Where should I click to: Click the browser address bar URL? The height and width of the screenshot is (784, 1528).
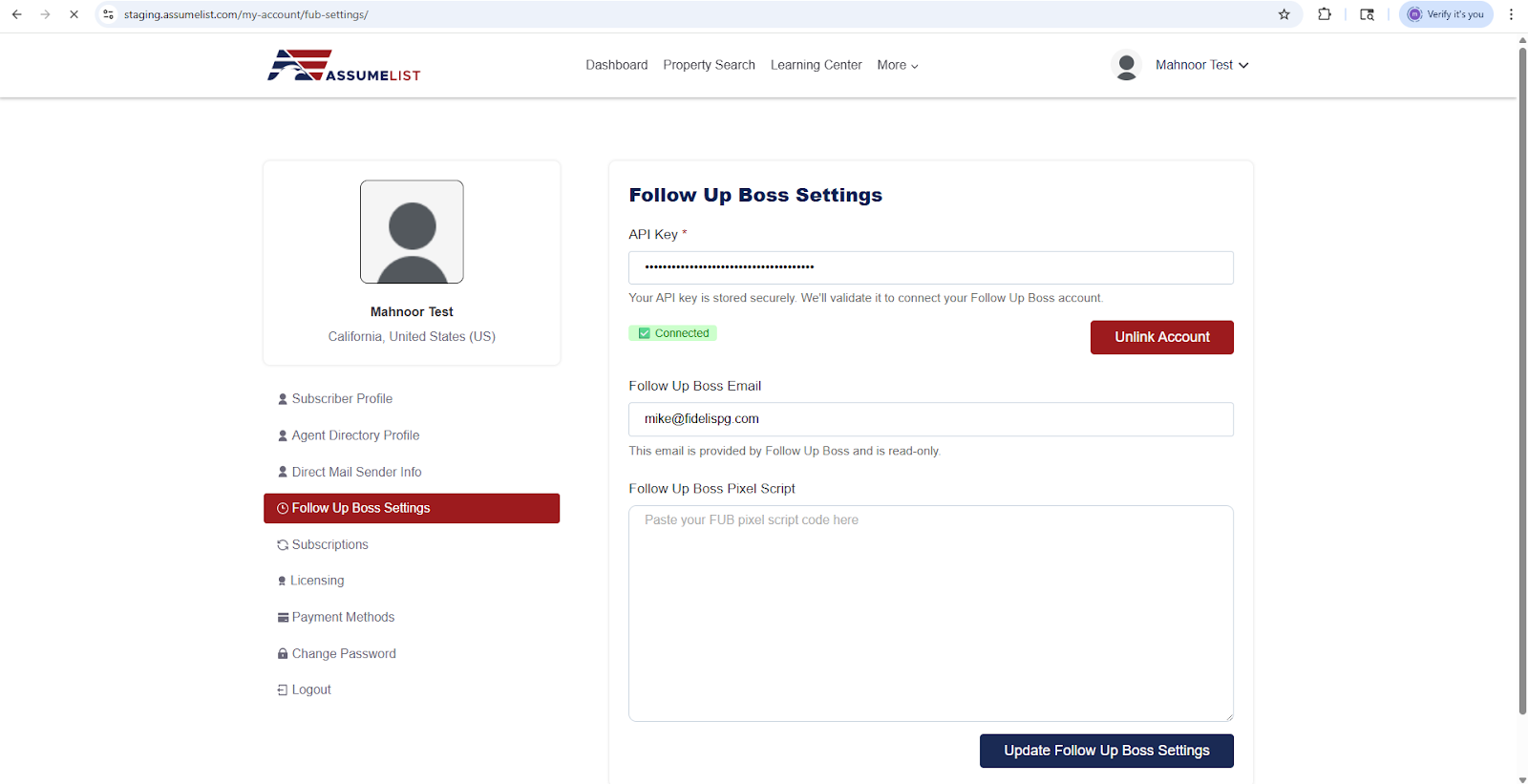(x=246, y=14)
